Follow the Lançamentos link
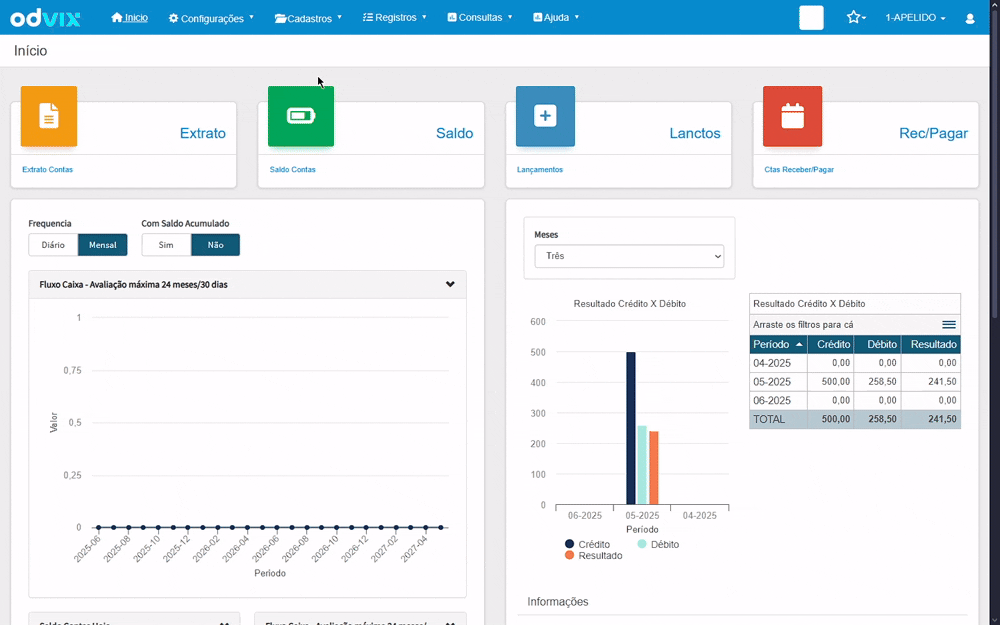Viewport: 1000px width, 625px height. click(540, 170)
